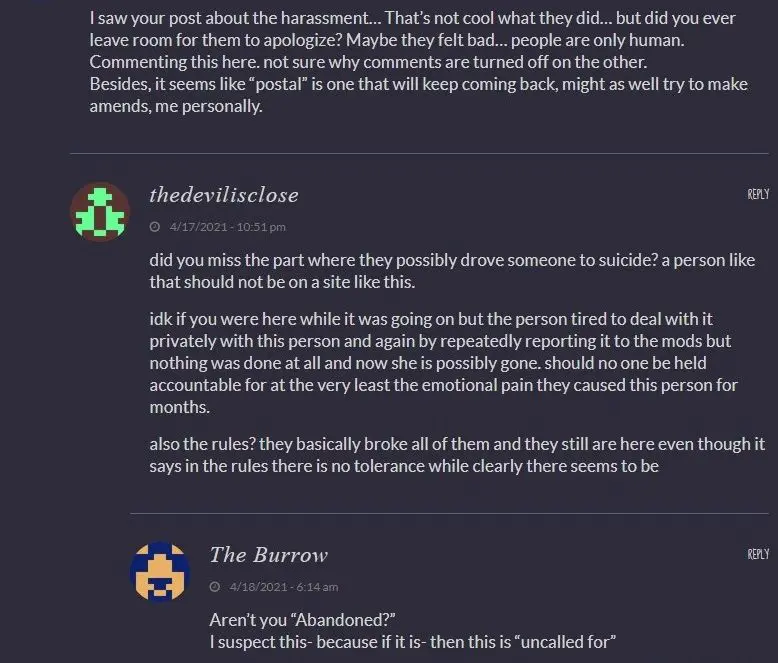
Task: Click divider line above thedevilisclose's comment
Action: click(x=418, y=153)
